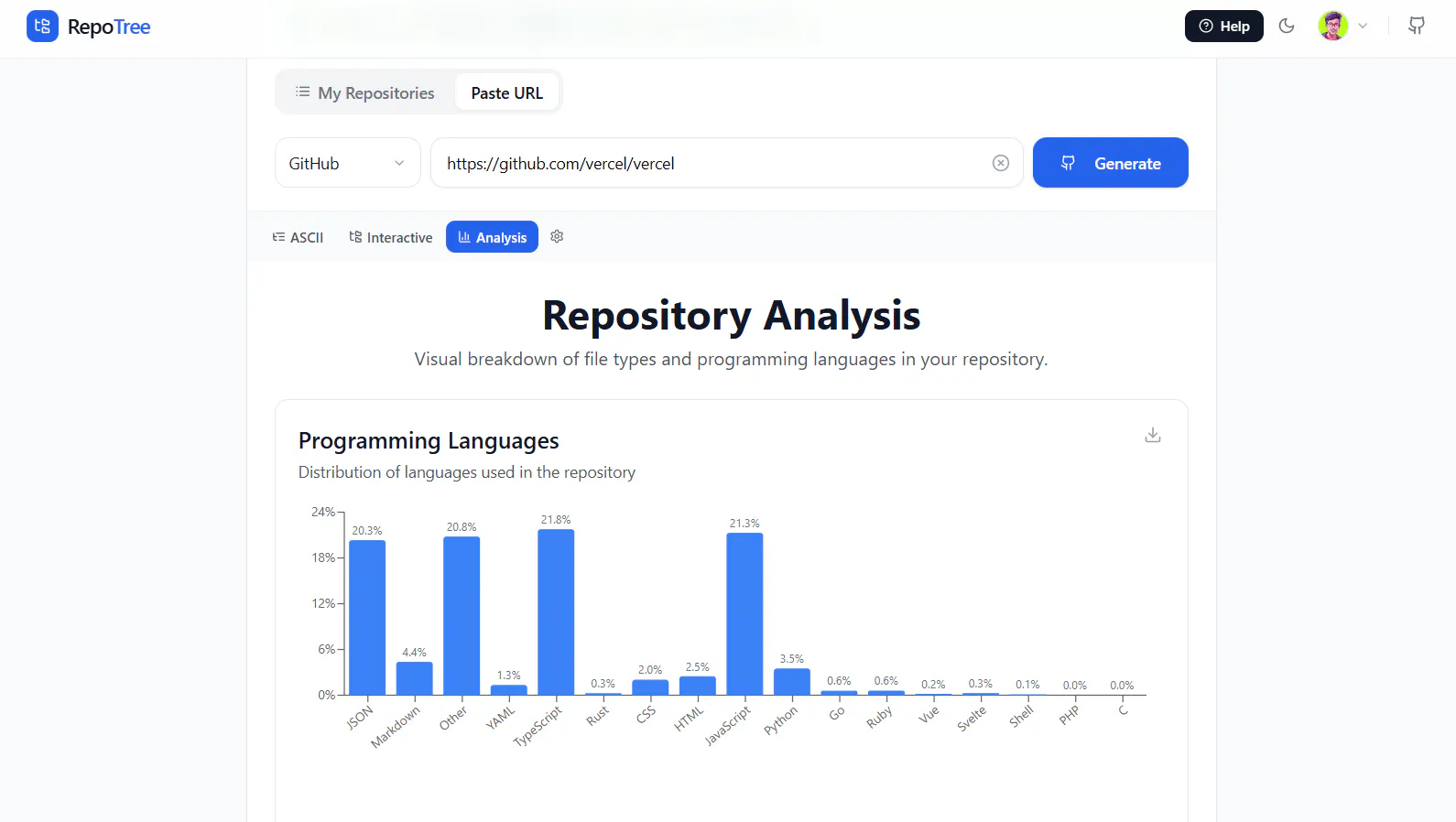Click the 1.3% value label
Image resolution: width=1456 pixels, height=822 pixels.
point(509,676)
